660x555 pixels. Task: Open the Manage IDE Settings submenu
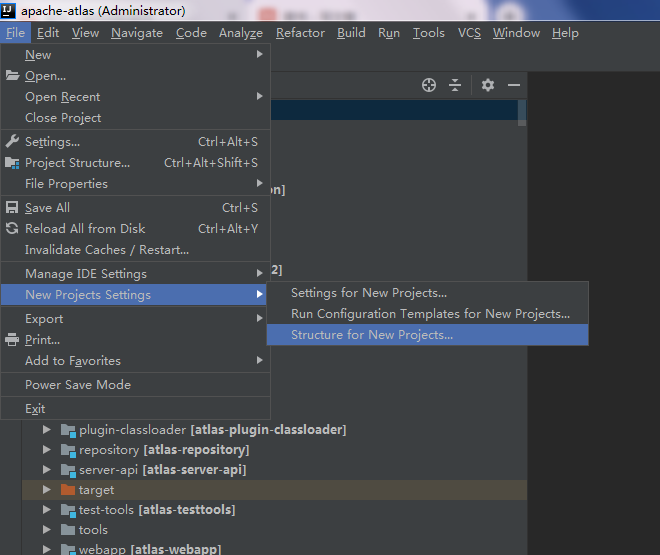(x=135, y=274)
